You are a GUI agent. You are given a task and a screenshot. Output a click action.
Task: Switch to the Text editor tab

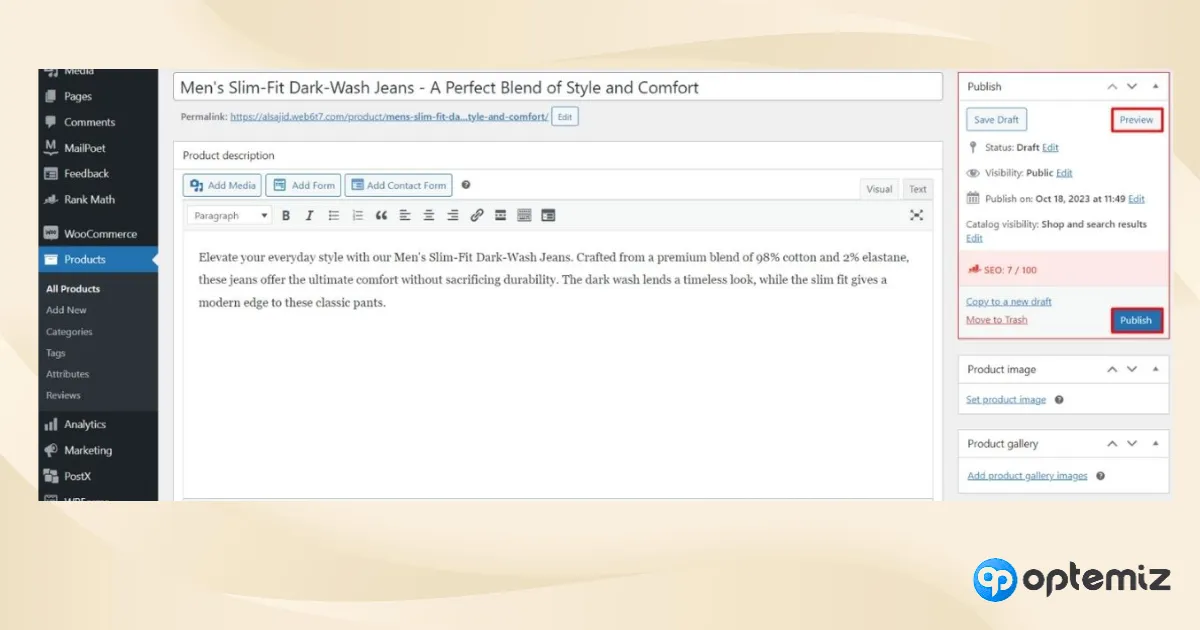pos(918,189)
